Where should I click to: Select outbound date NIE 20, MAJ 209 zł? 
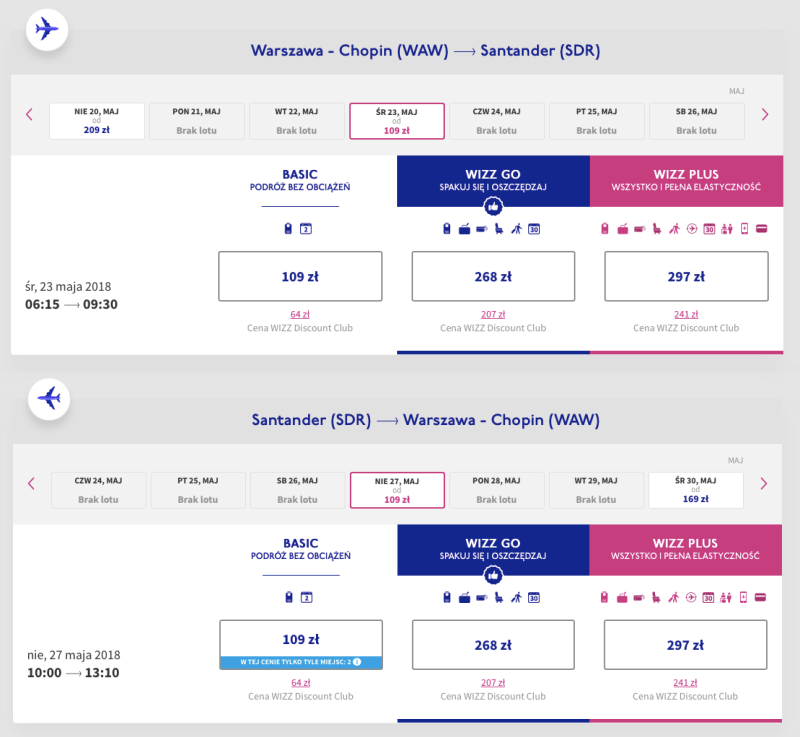[x=97, y=121]
